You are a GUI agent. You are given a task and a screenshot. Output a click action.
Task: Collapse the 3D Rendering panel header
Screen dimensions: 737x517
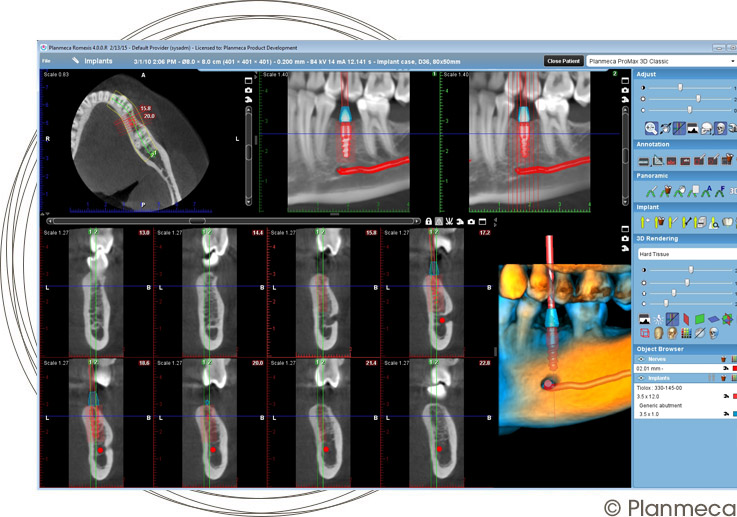click(x=685, y=239)
